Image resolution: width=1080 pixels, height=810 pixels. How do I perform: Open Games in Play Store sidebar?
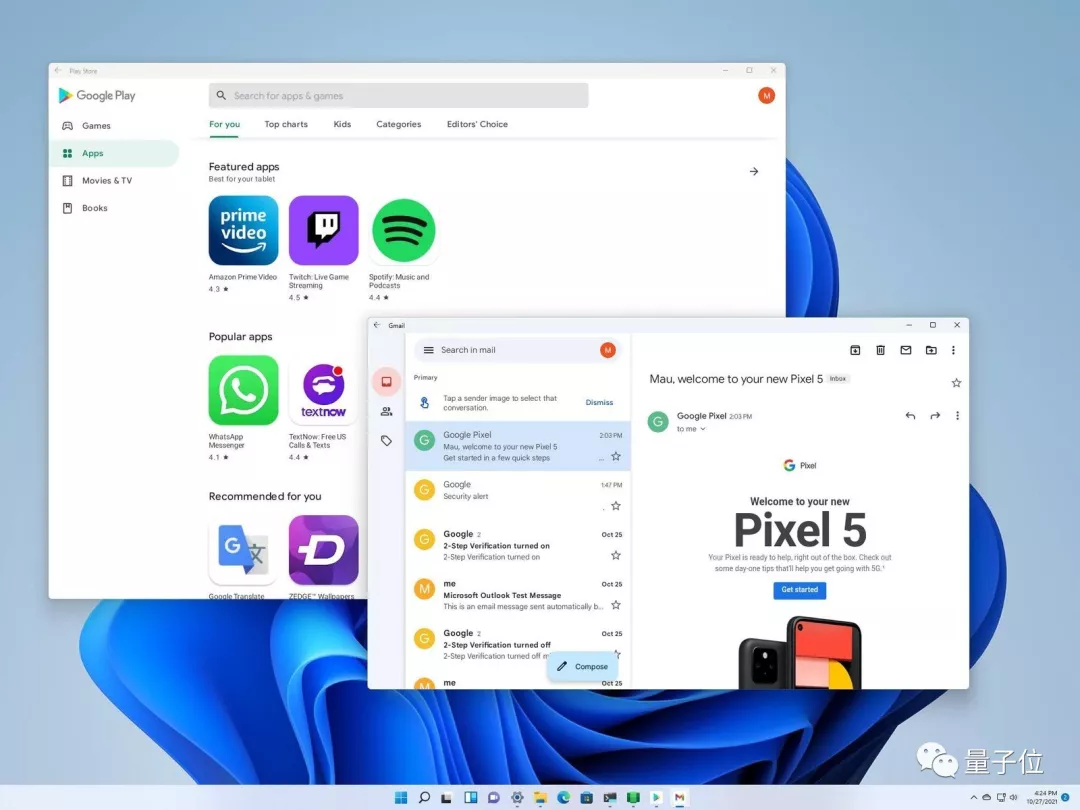click(114, 126)
